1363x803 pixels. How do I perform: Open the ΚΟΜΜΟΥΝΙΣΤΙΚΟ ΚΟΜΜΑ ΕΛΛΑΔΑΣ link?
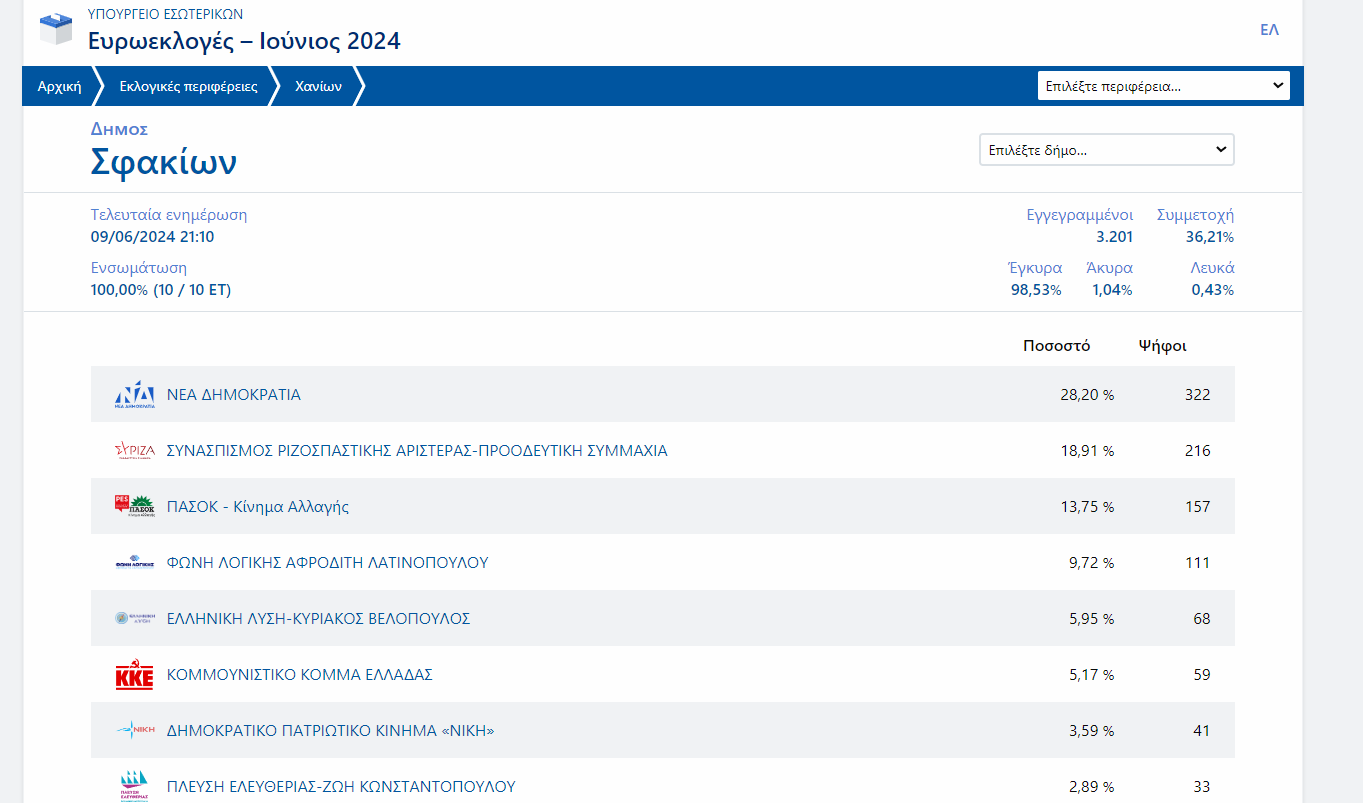pos(299,675)
